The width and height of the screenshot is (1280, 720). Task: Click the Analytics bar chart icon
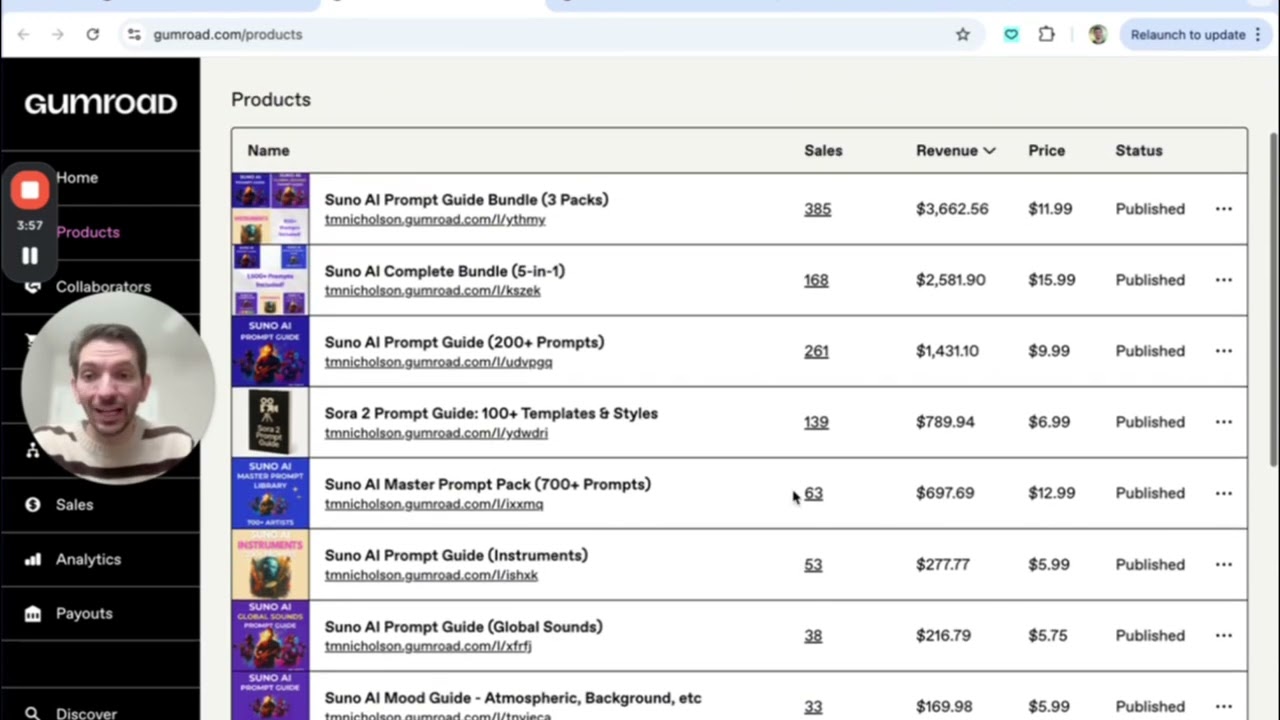point(33,559)
